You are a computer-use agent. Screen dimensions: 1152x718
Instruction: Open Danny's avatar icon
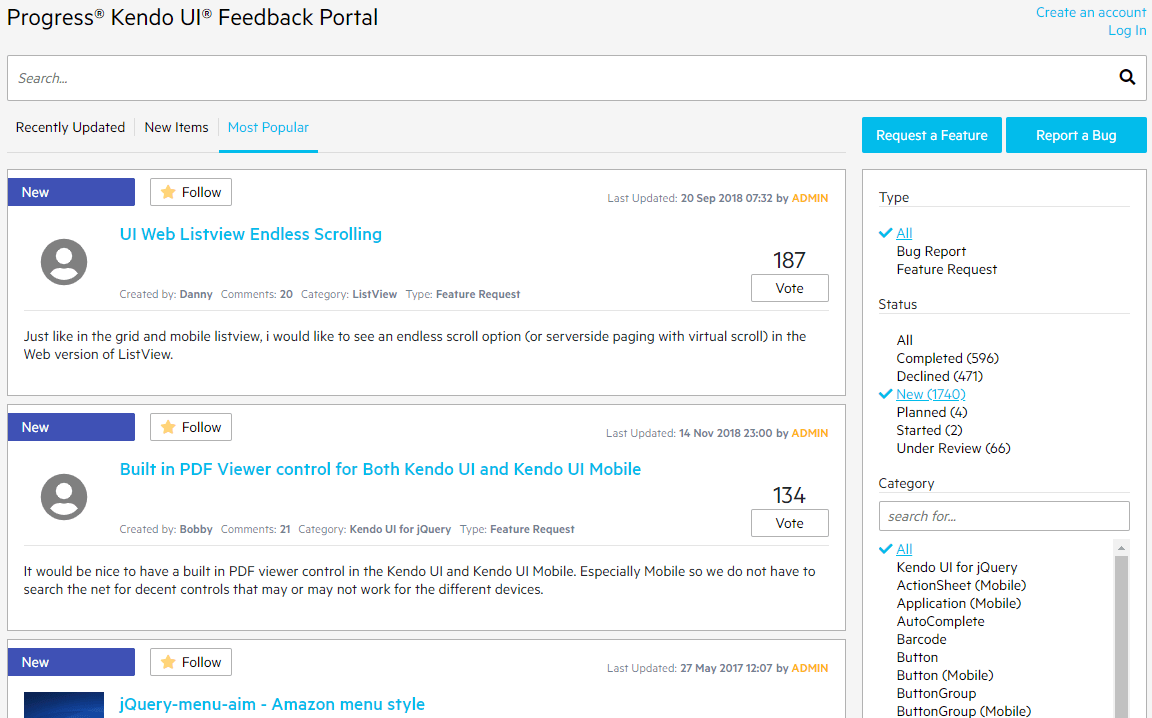[x=64, y=262]
